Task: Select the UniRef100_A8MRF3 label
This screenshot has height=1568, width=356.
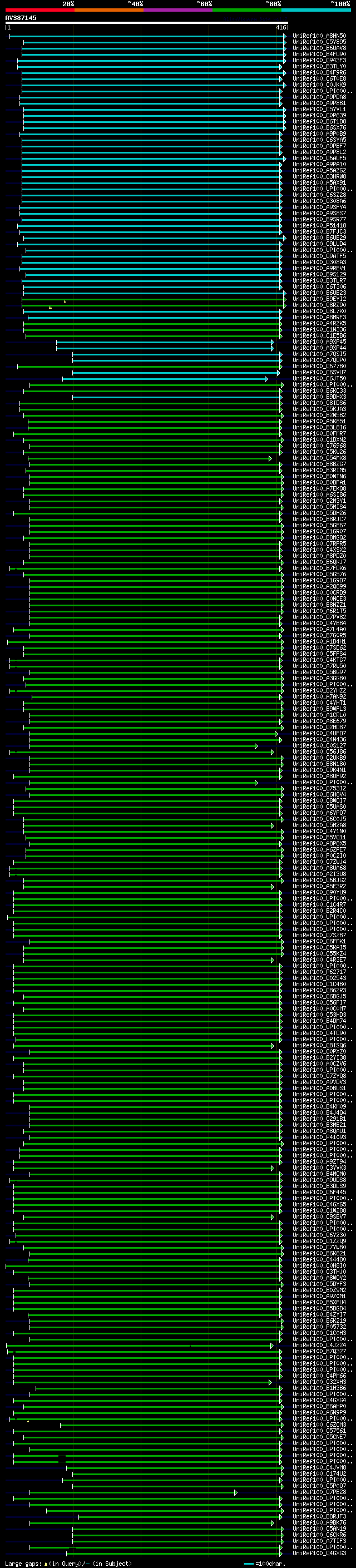Action: coord(319,317)
